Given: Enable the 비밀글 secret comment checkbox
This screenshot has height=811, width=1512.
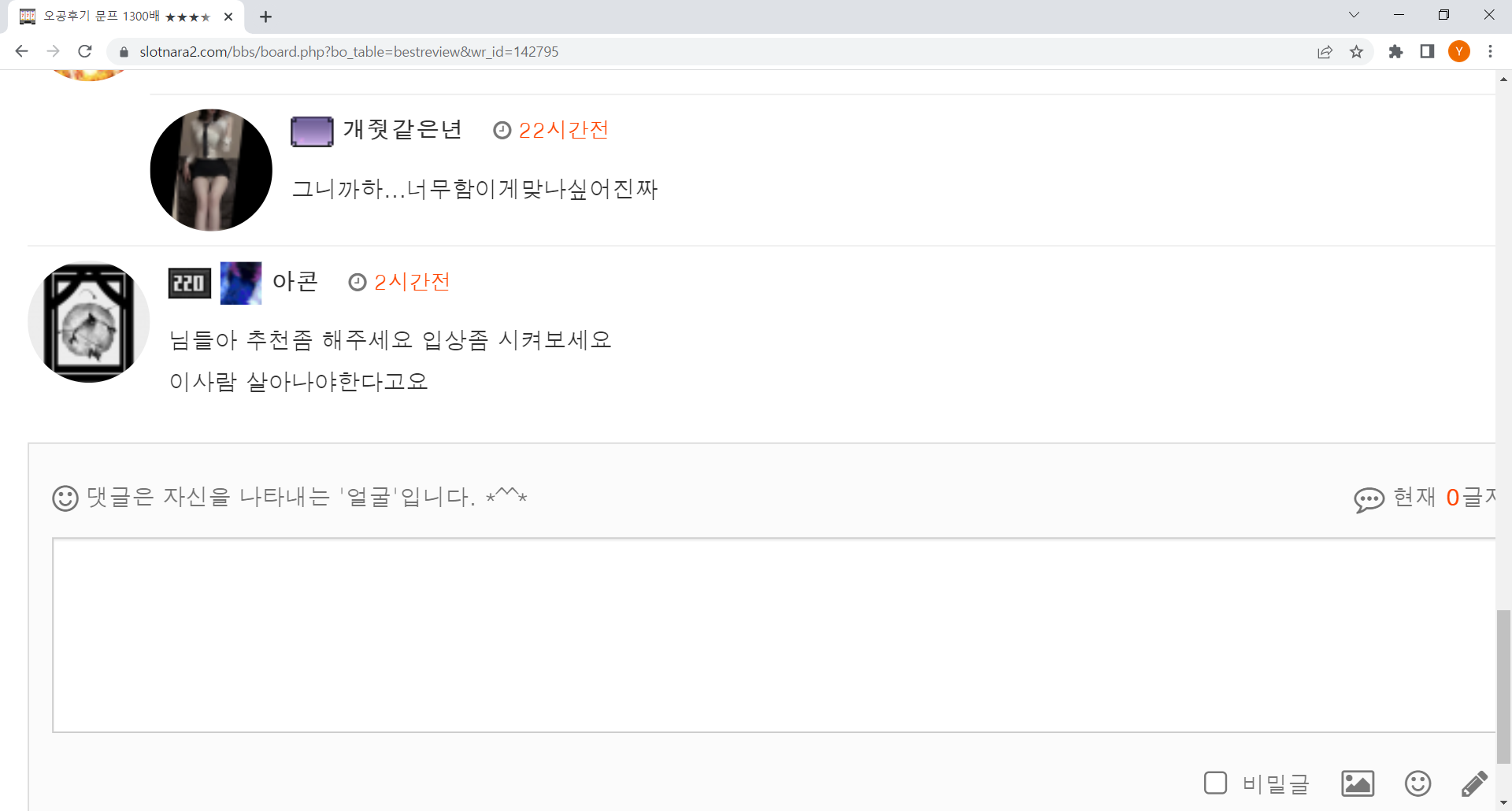Looking at the screenshot, I should pos(1216,783).
